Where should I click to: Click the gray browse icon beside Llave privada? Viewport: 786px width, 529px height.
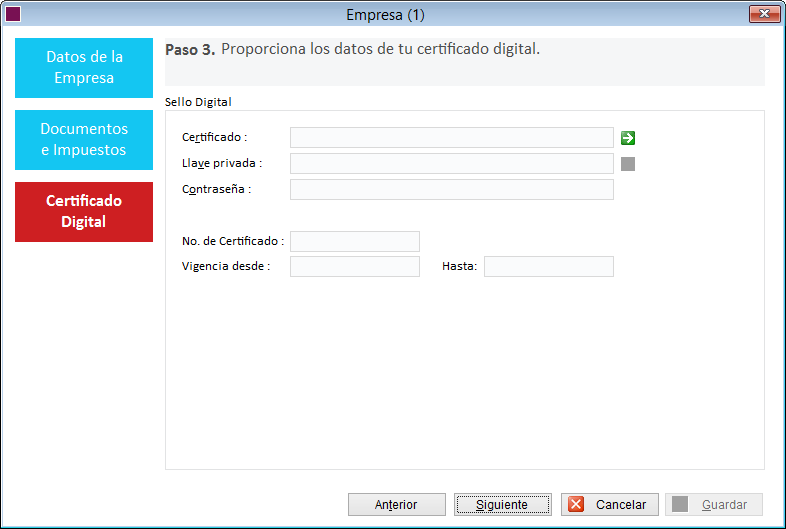coord(628,164)
